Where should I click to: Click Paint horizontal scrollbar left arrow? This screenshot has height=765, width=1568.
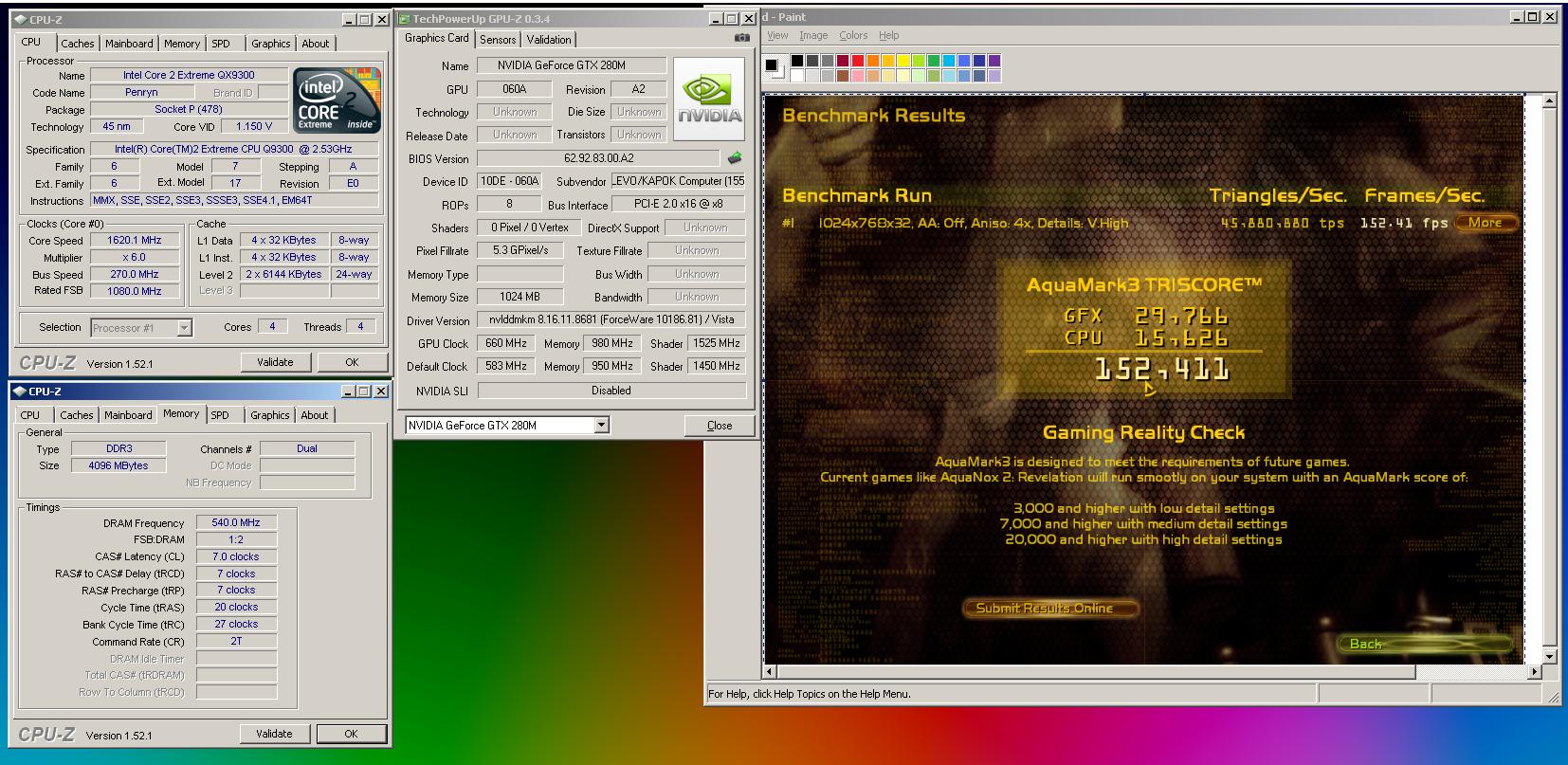(770, 672)
